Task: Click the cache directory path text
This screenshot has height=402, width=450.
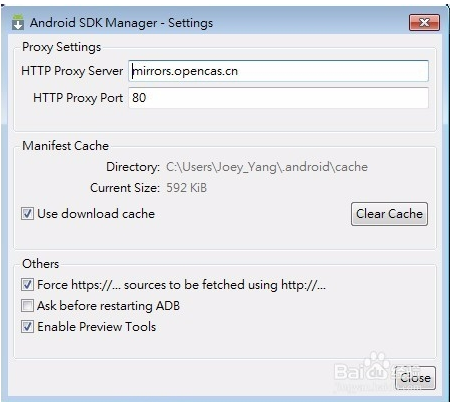Action: coord(267,167)
